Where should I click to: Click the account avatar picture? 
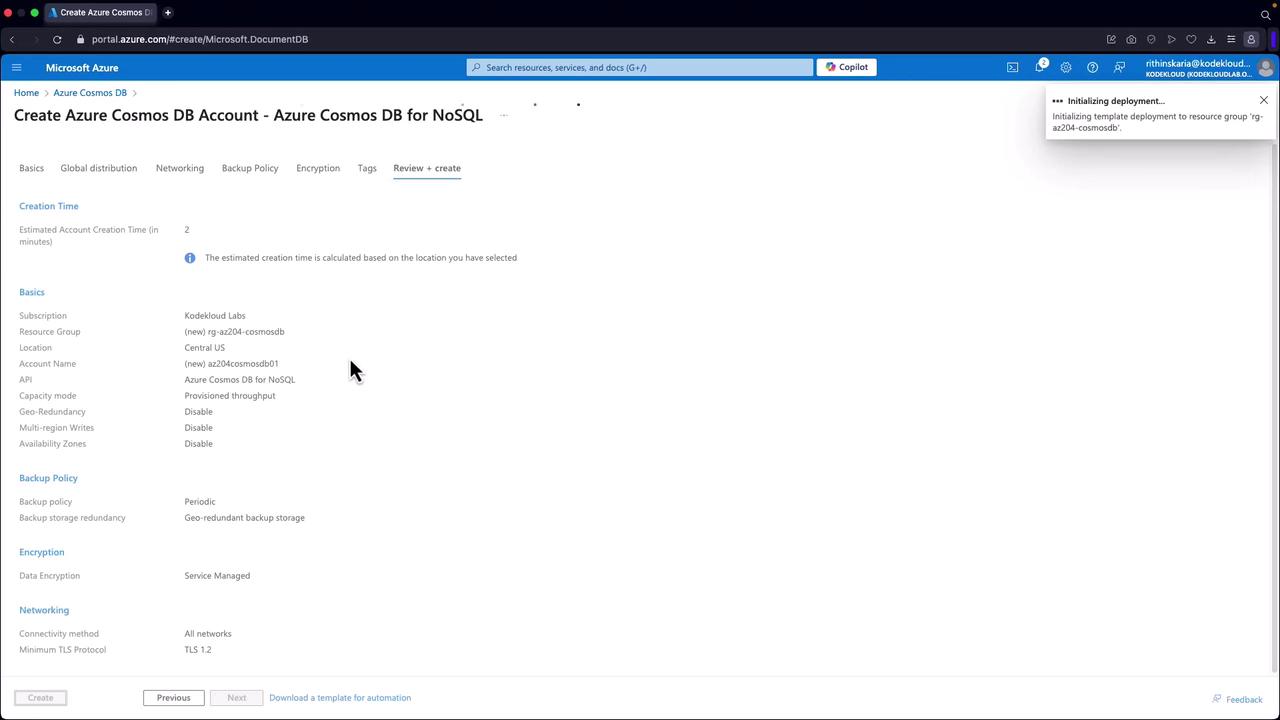1265,67
